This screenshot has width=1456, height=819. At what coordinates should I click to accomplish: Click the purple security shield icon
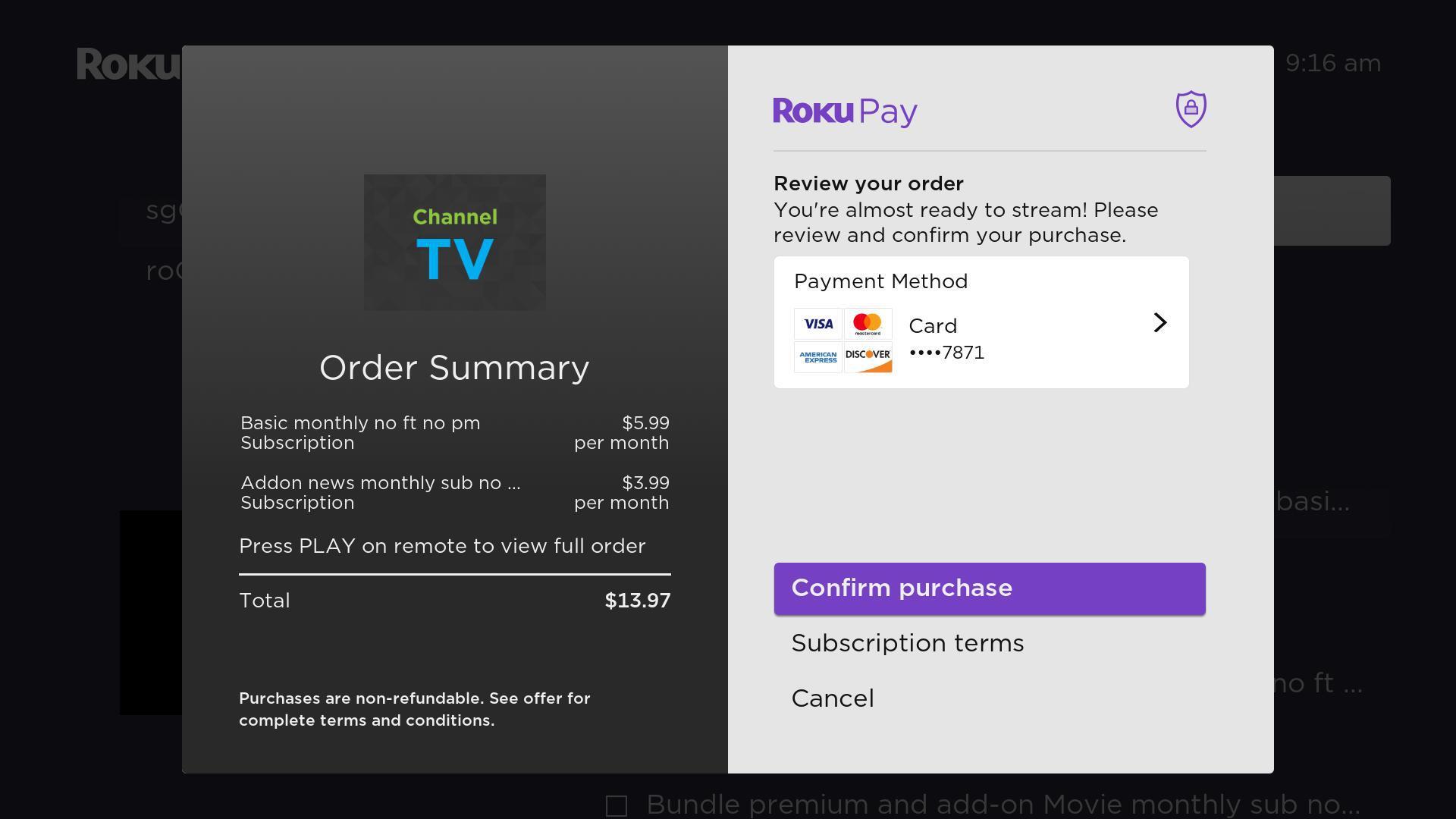(1189, 109)
